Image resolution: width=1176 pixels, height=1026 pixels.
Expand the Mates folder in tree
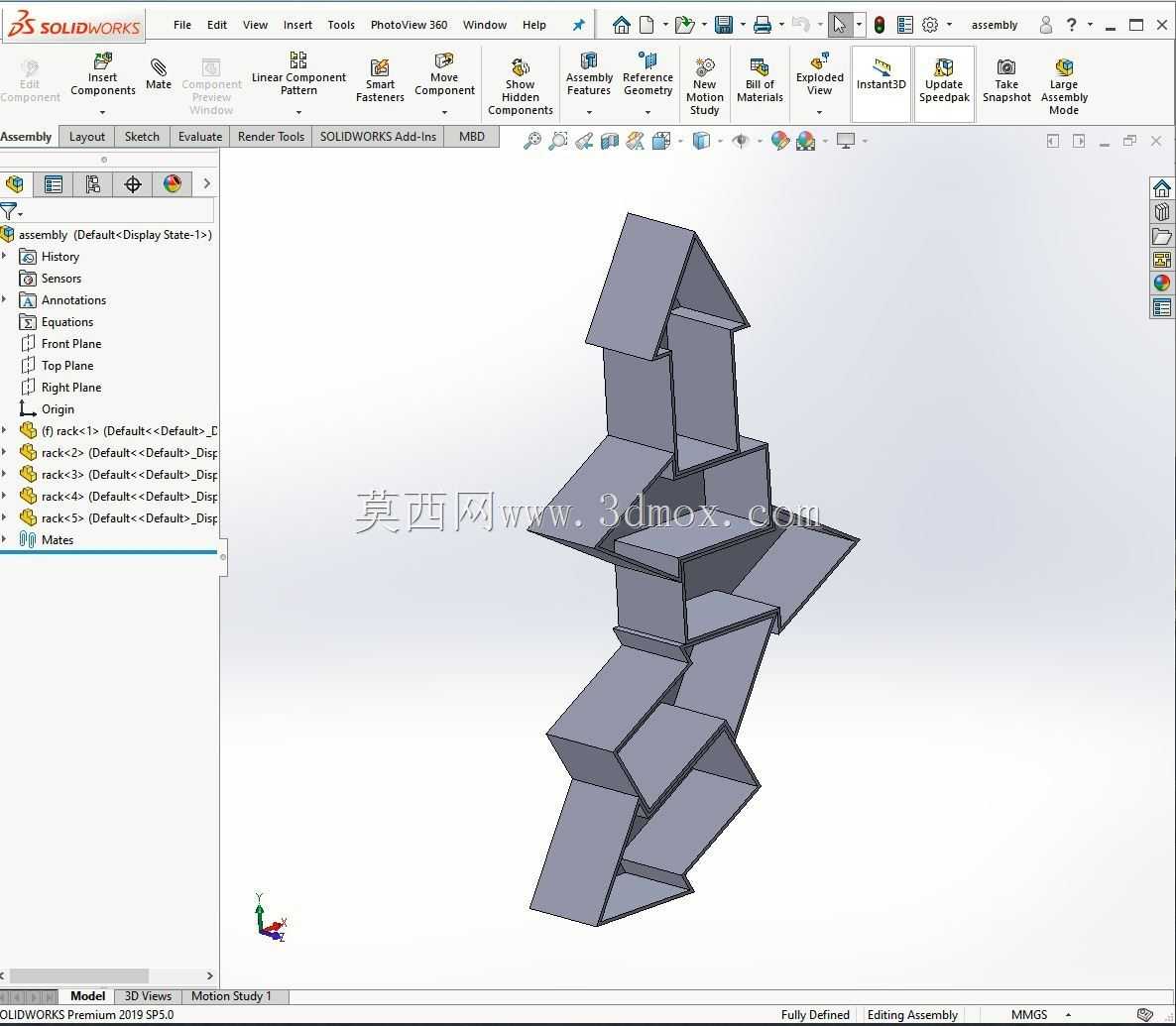click(x=5, y=539)
